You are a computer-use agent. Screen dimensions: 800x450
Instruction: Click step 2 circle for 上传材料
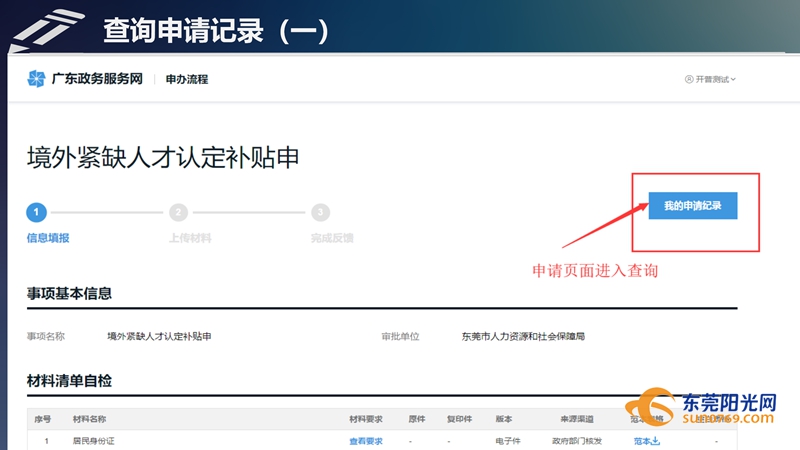[178, 212]
